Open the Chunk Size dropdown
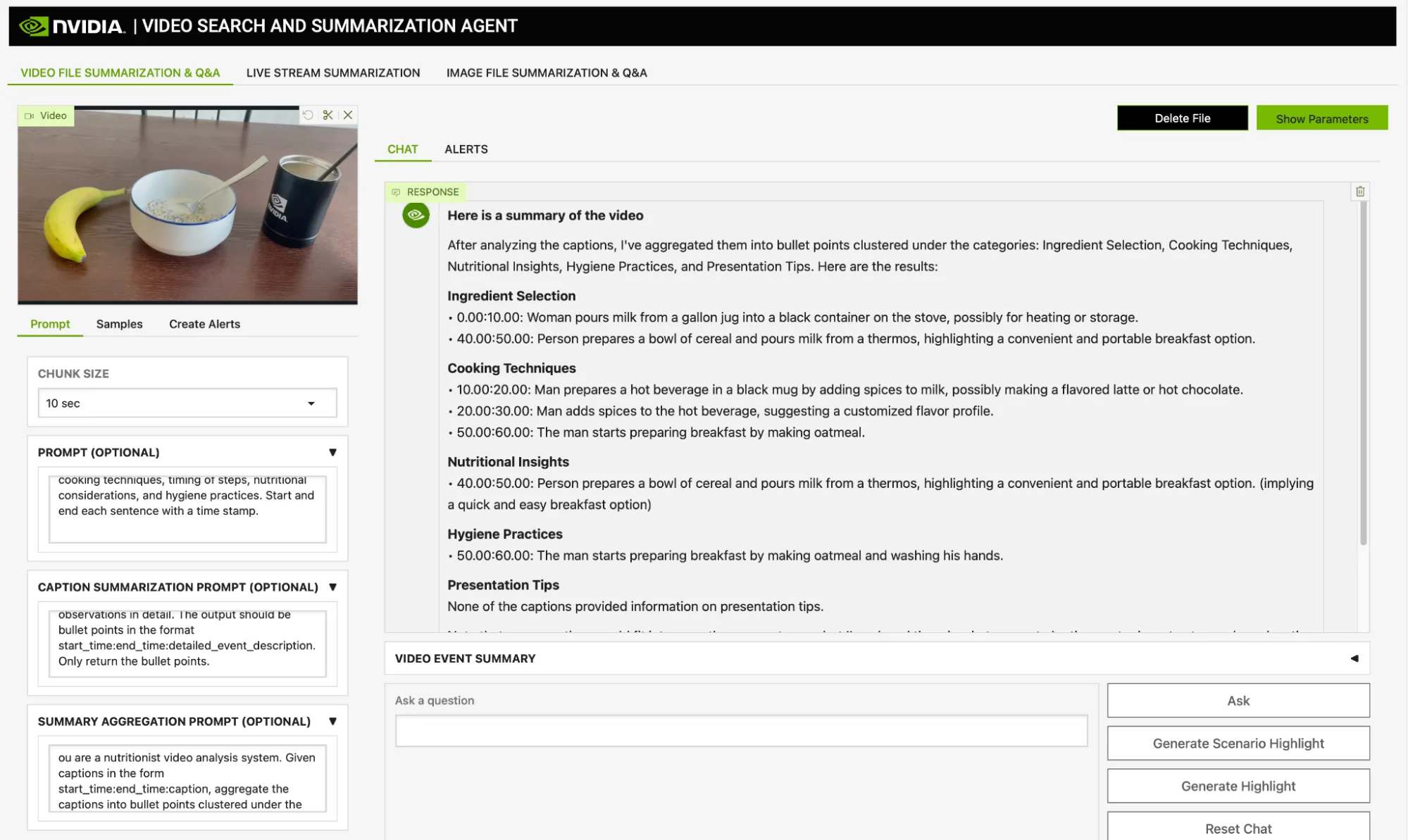Image resolution: width=1408 pixels, height=840 pixels. (x=187, y=403)
